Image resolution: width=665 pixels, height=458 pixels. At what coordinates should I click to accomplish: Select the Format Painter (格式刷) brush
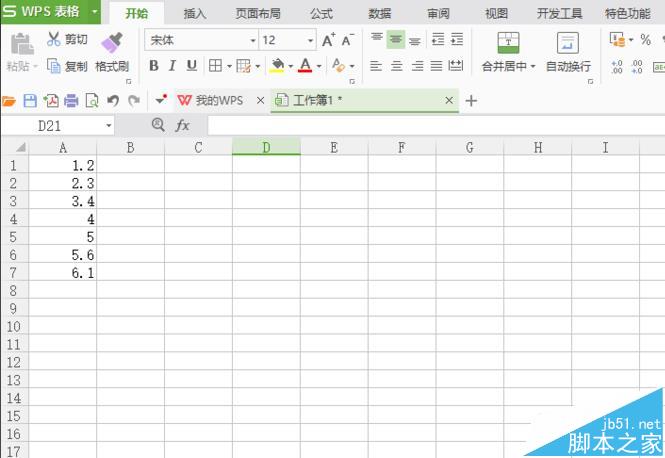coord(112,53)
